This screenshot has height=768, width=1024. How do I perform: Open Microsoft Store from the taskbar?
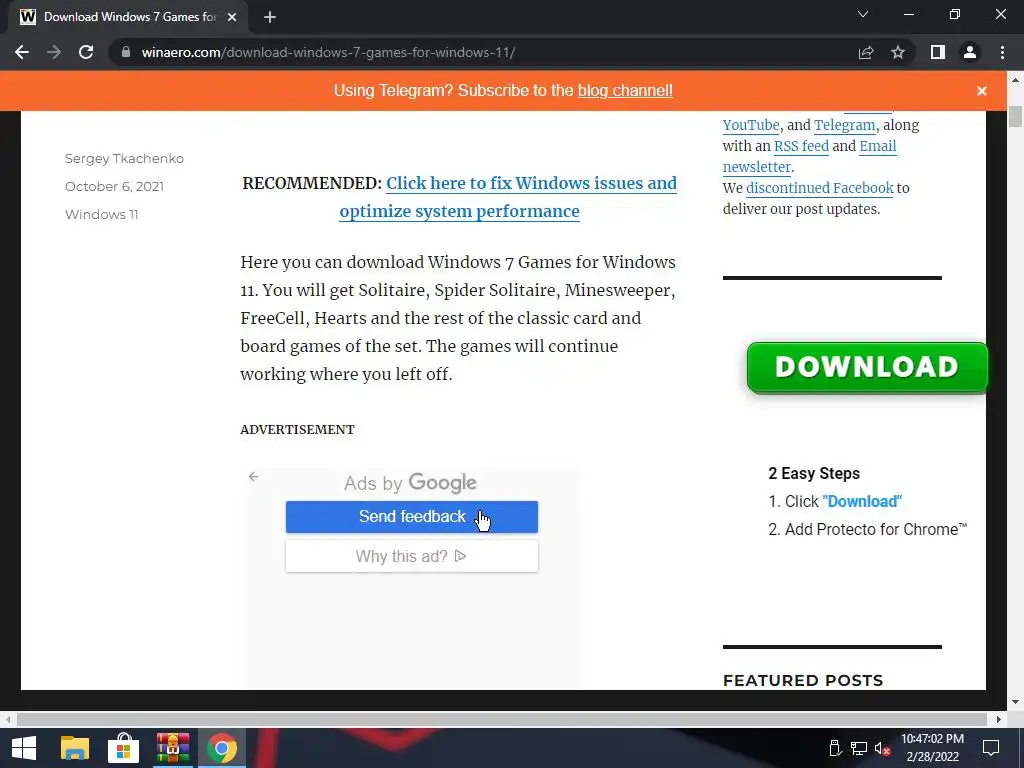pyautogui.click(x=123, y=748)
